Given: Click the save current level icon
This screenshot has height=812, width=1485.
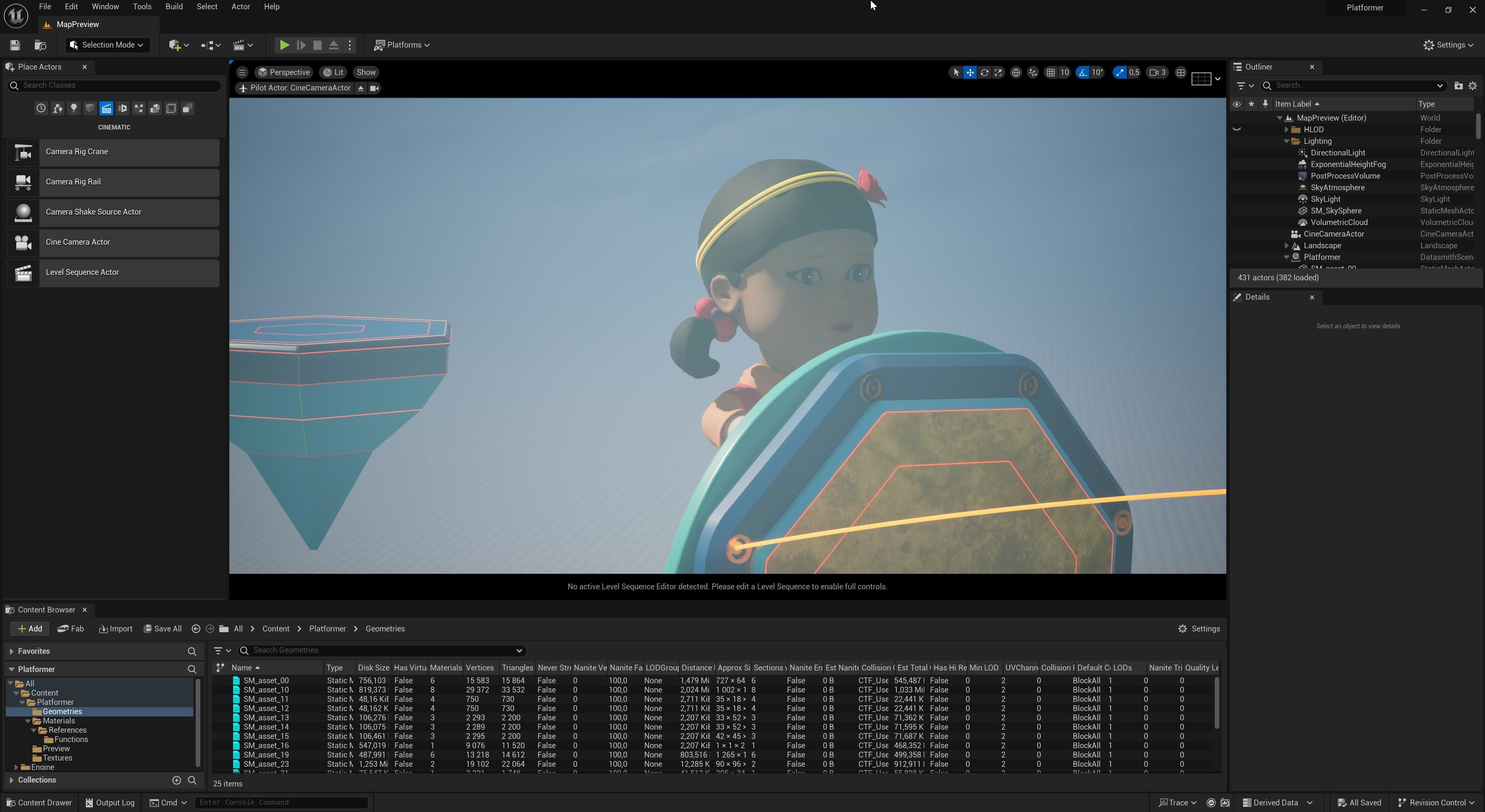Looking at the screenshot, I should point(15,45).
